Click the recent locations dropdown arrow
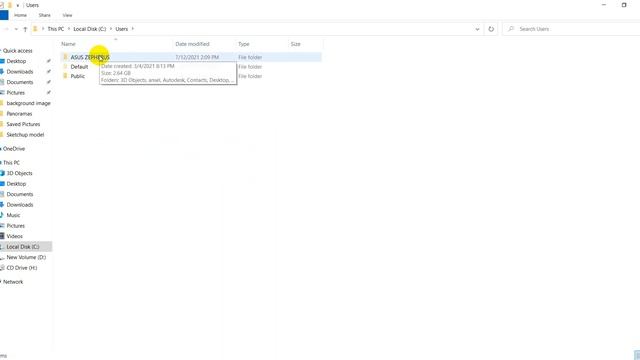 pyautogui.click(x=16, y=29)
